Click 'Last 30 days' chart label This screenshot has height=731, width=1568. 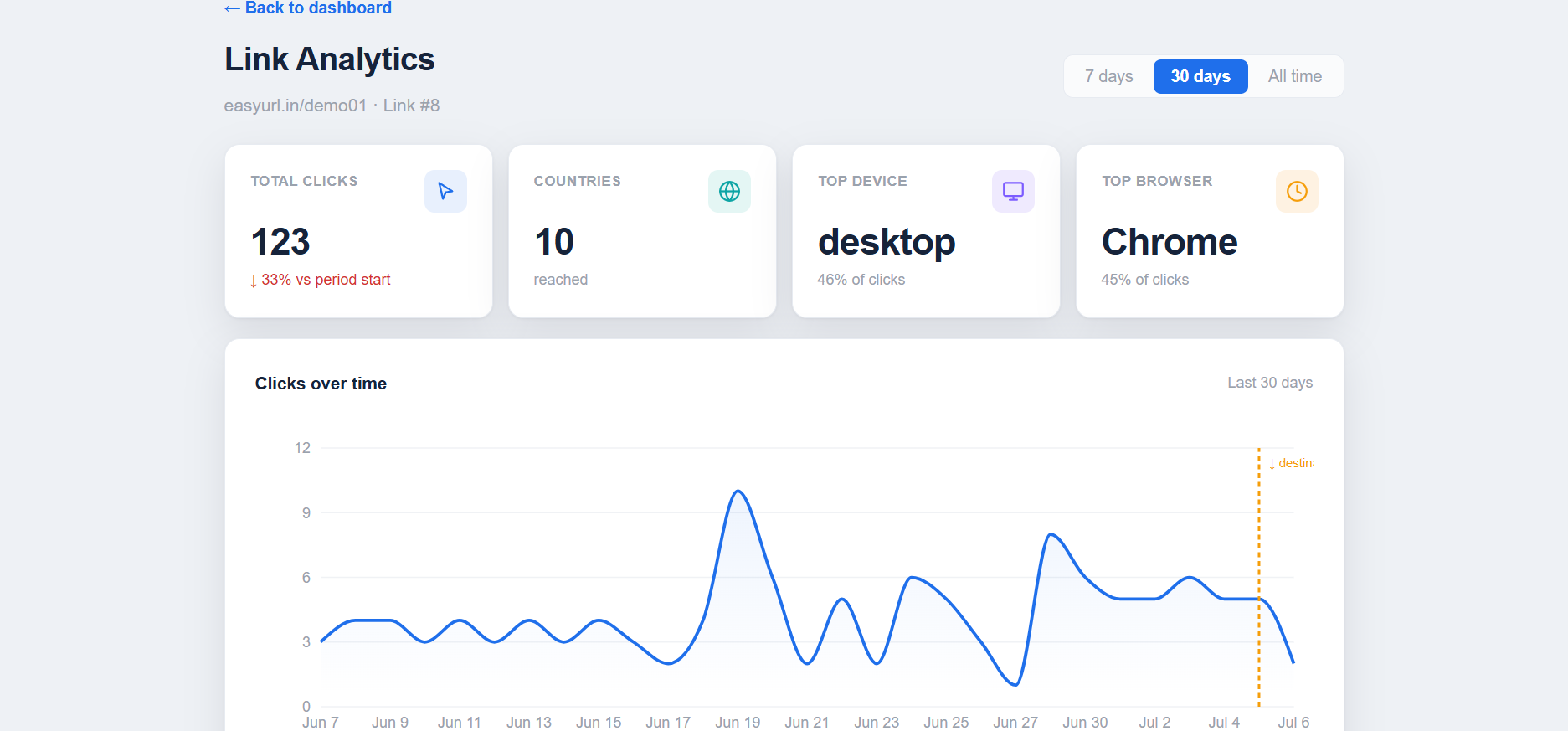(1270, 383)
